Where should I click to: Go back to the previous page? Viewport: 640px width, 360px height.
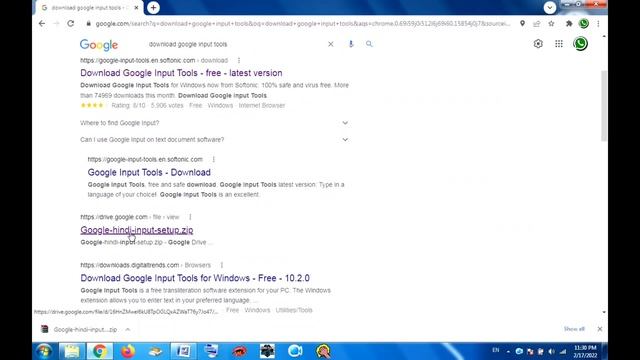click(42, 24)
